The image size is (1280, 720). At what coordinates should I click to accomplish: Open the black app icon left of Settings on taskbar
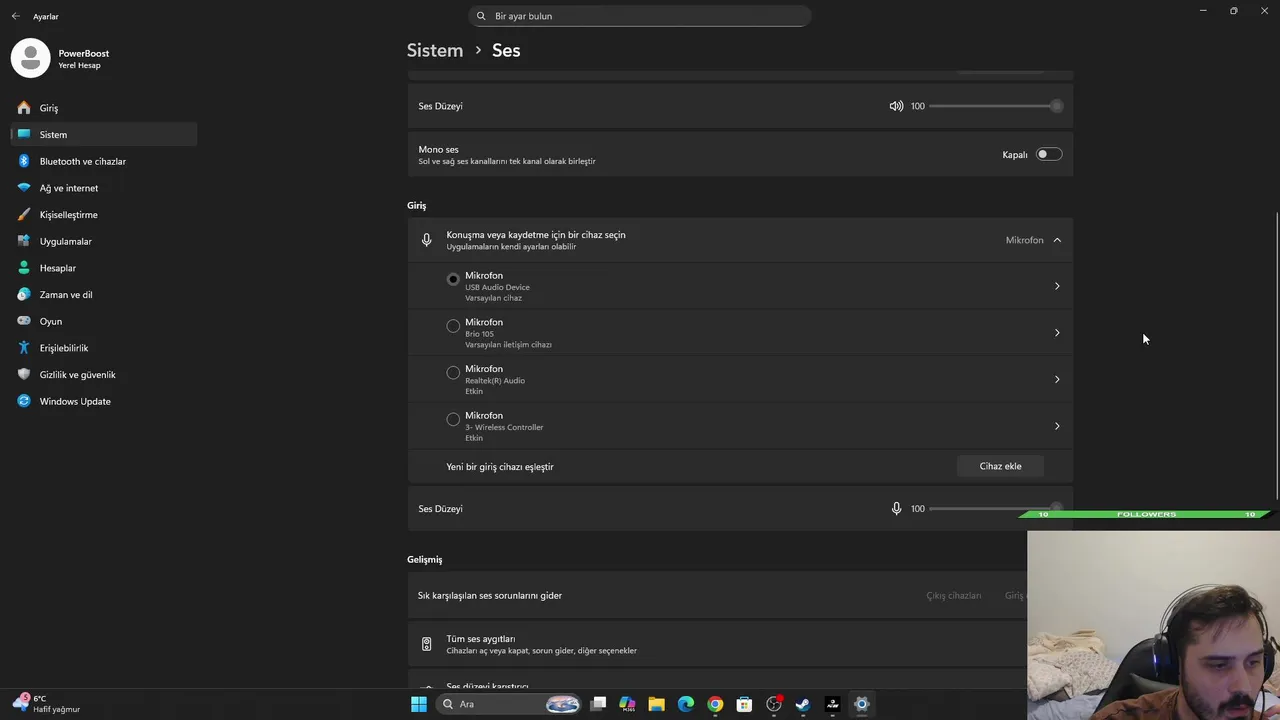(832, 704)
